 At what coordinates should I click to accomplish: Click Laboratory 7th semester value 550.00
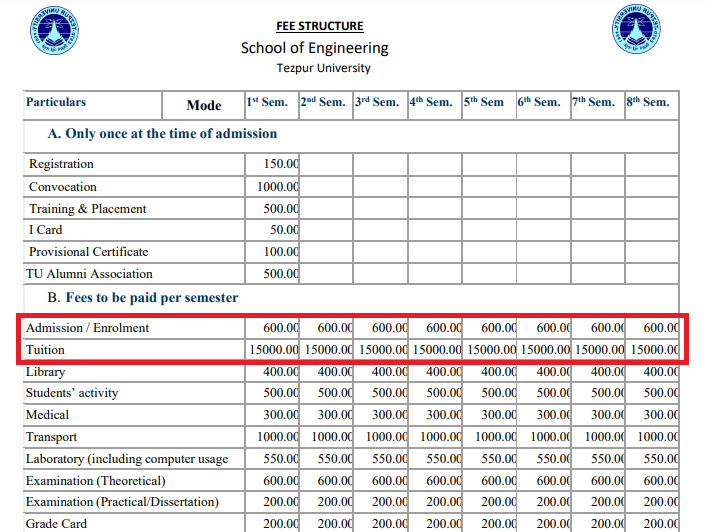[608, 459]
